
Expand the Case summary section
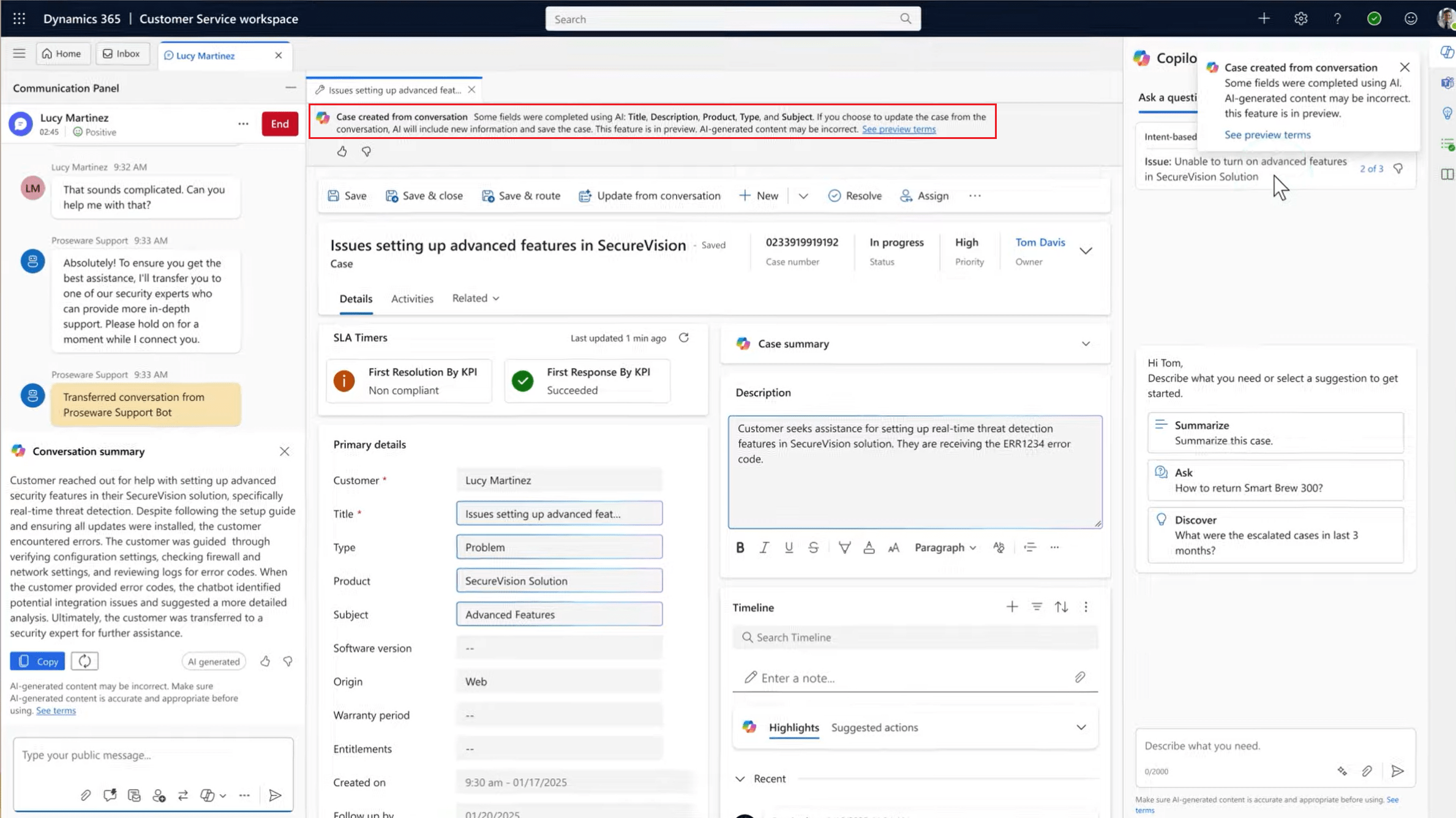1086,343
